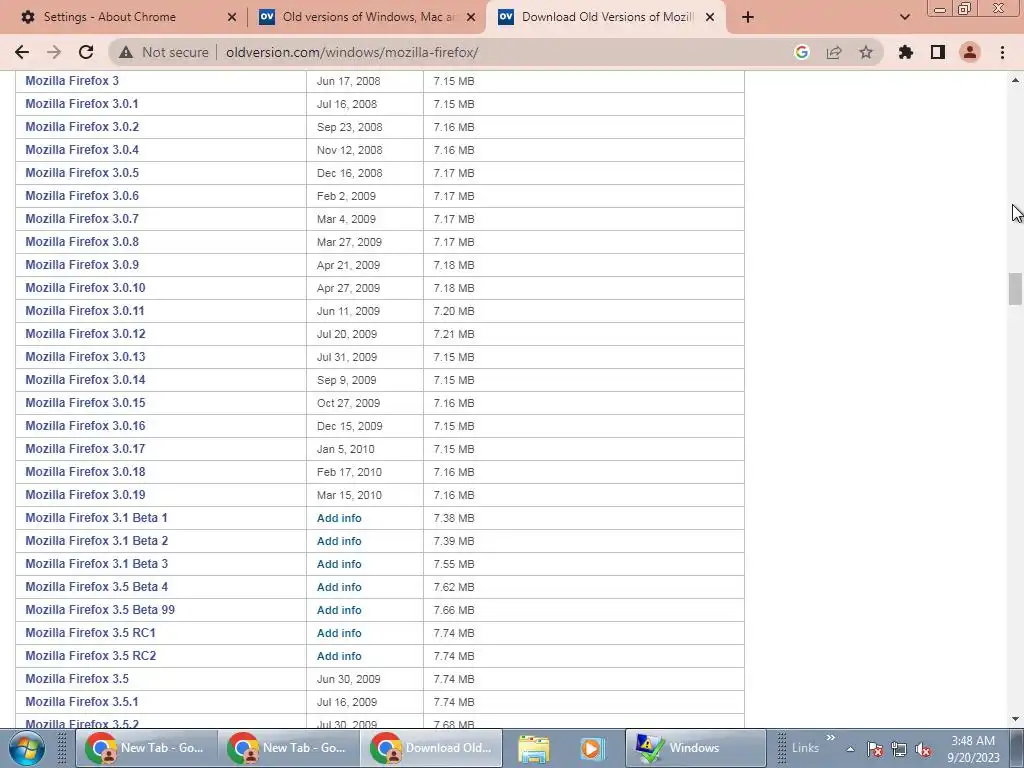Select the Download Old Versions of Mozilla tab
Image resolution: width=1024 pixels, height=768 pixels.
tap(604, 17)
